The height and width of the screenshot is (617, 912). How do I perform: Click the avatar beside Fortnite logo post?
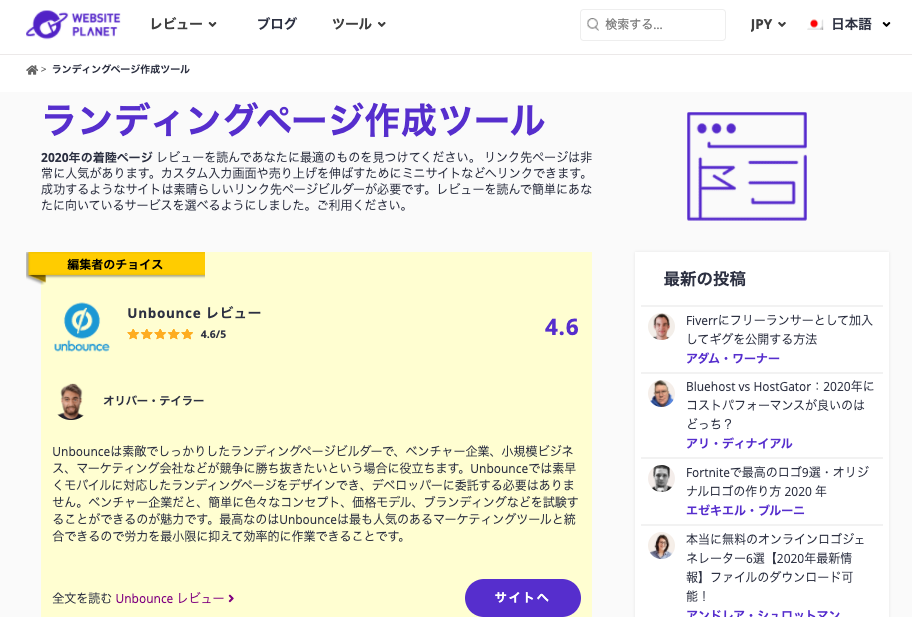661,479
